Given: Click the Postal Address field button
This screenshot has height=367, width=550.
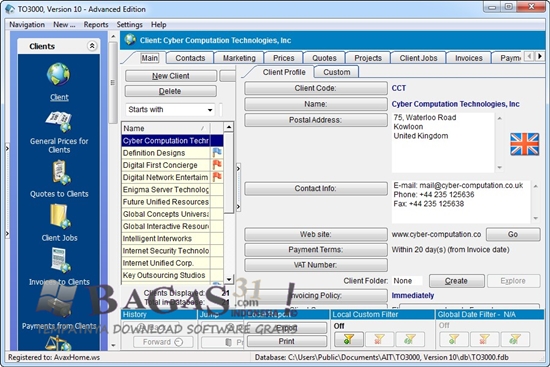Looking at the screenshot, I should [x=316, y=120].
